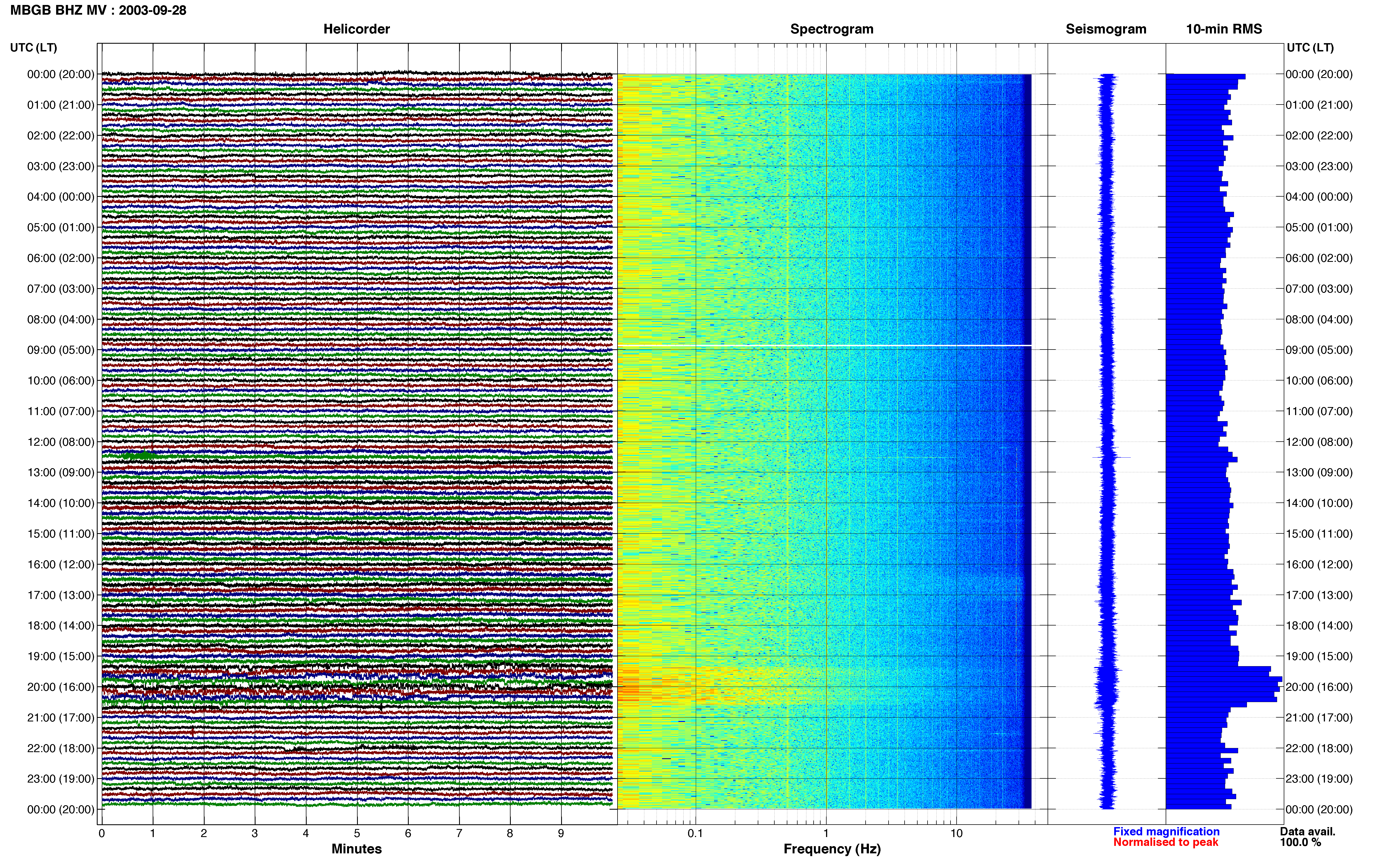This screenshot has height=868, width=1388.
Task: Click the white data-gap line in the Spectrogram
Action: pyautogui.click(x=824, y=345)
